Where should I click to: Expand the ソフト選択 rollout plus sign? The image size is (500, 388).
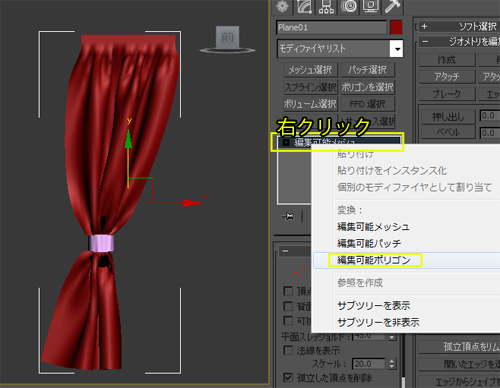[x=424, y=26]
